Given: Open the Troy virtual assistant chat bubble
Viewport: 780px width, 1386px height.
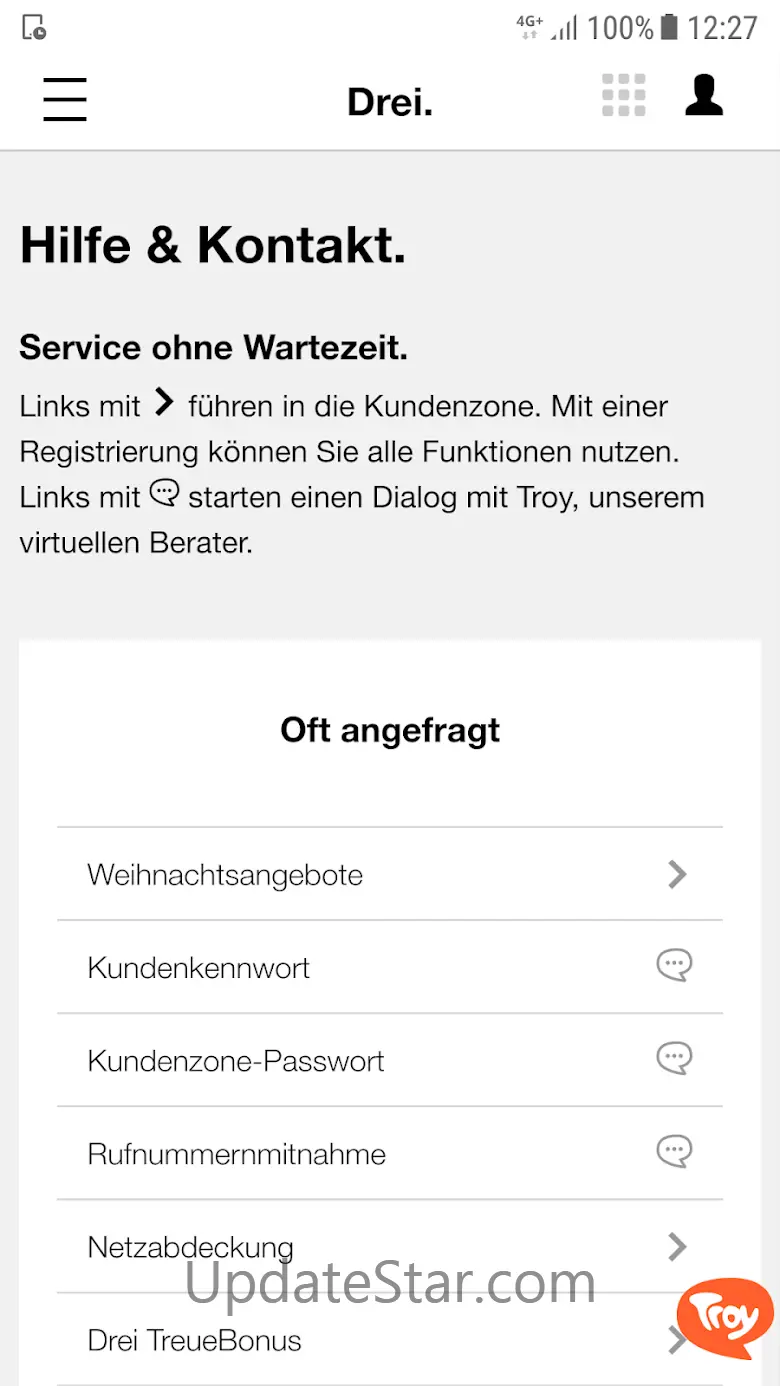Looking at the screenshot, I should click(726, 1317).
